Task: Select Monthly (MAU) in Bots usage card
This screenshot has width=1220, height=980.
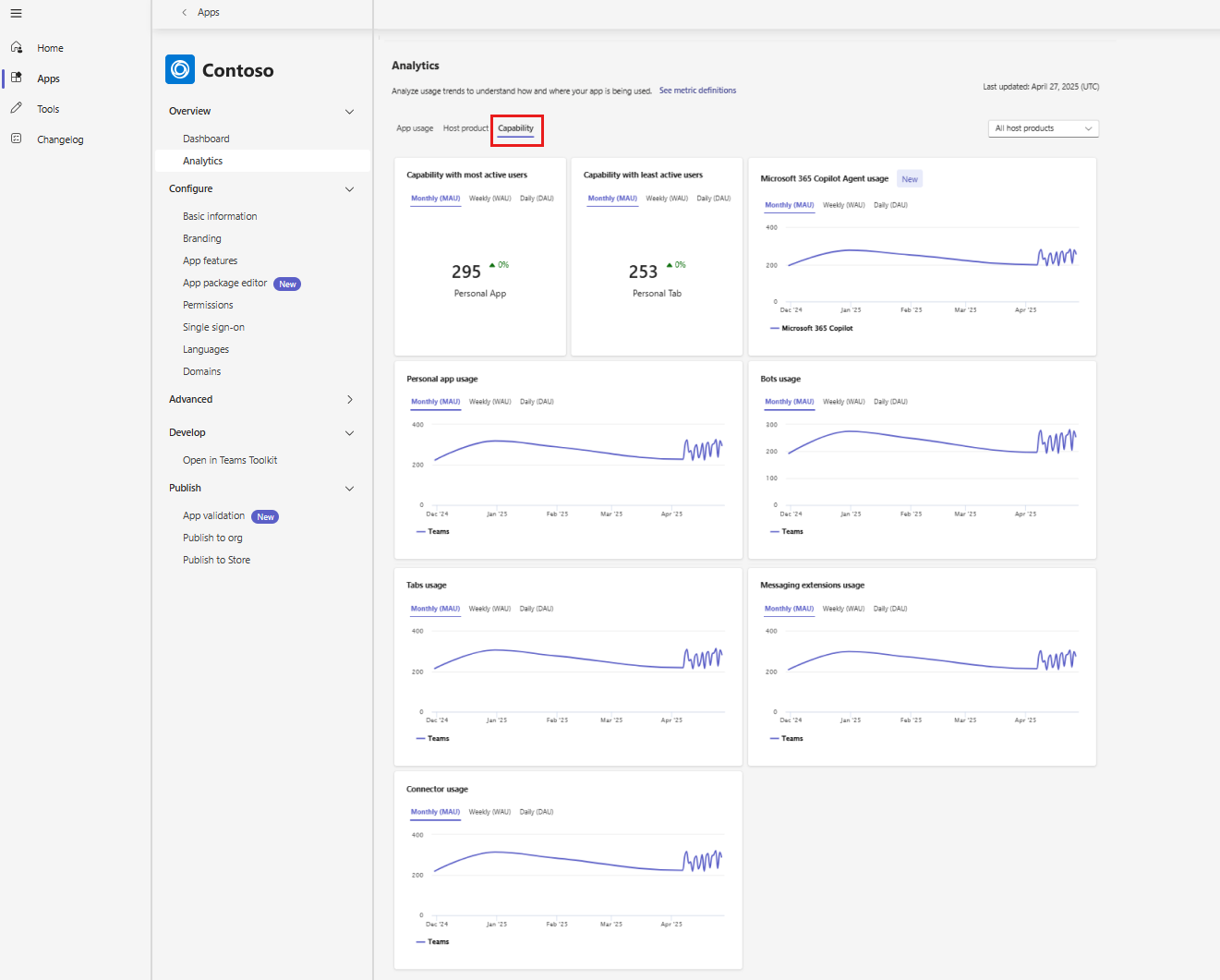Action: (790, 402)
